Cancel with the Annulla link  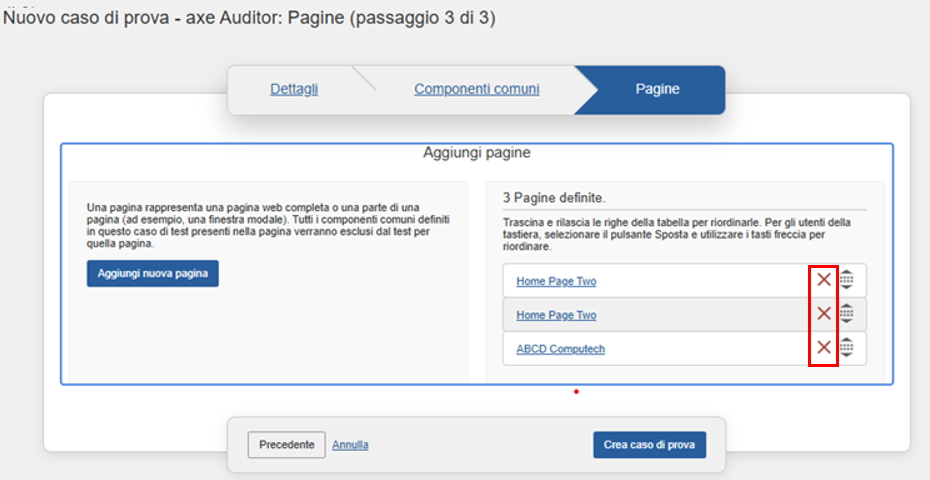(x=350, y=445)
